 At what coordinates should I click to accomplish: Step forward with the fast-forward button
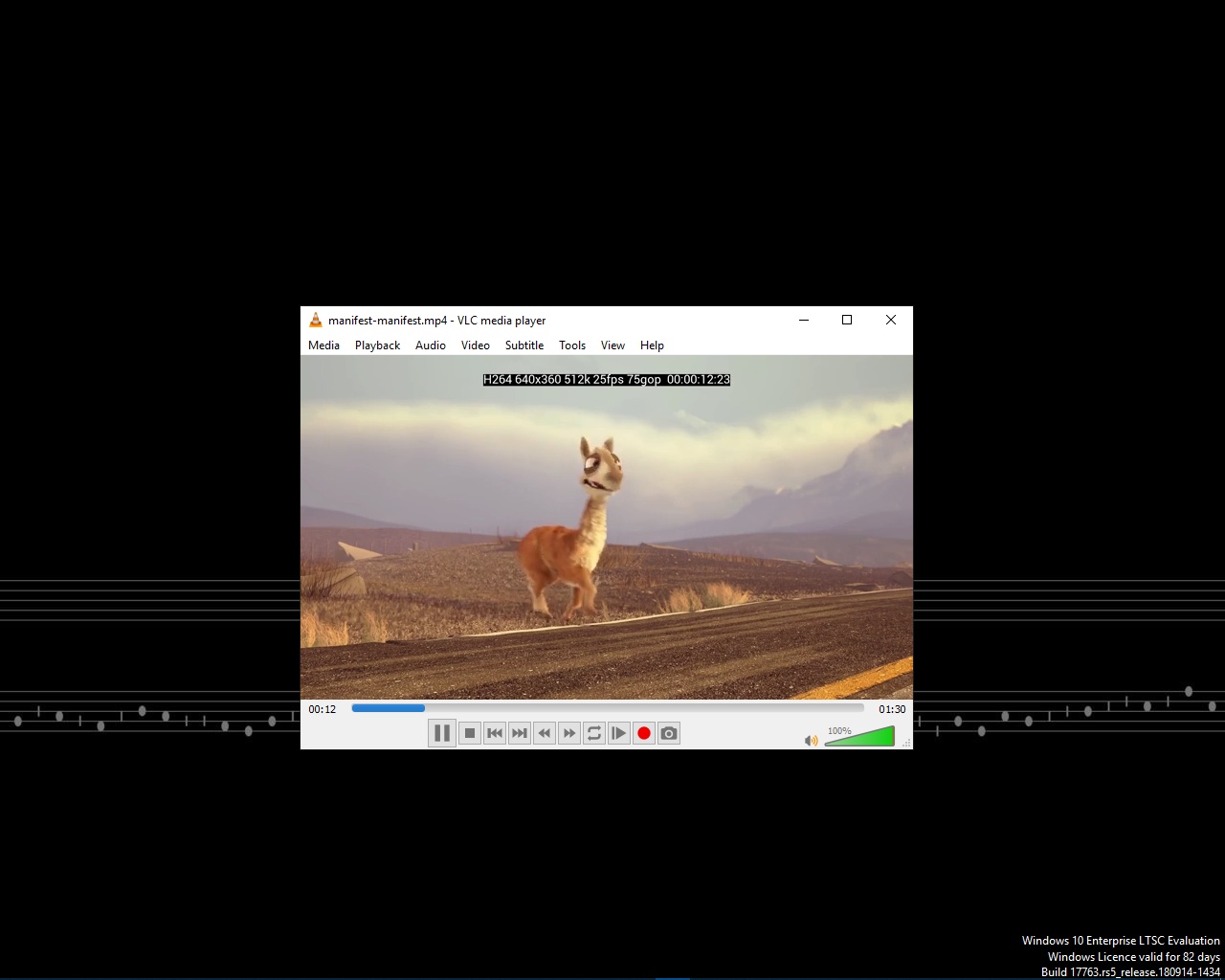point(569,733)
